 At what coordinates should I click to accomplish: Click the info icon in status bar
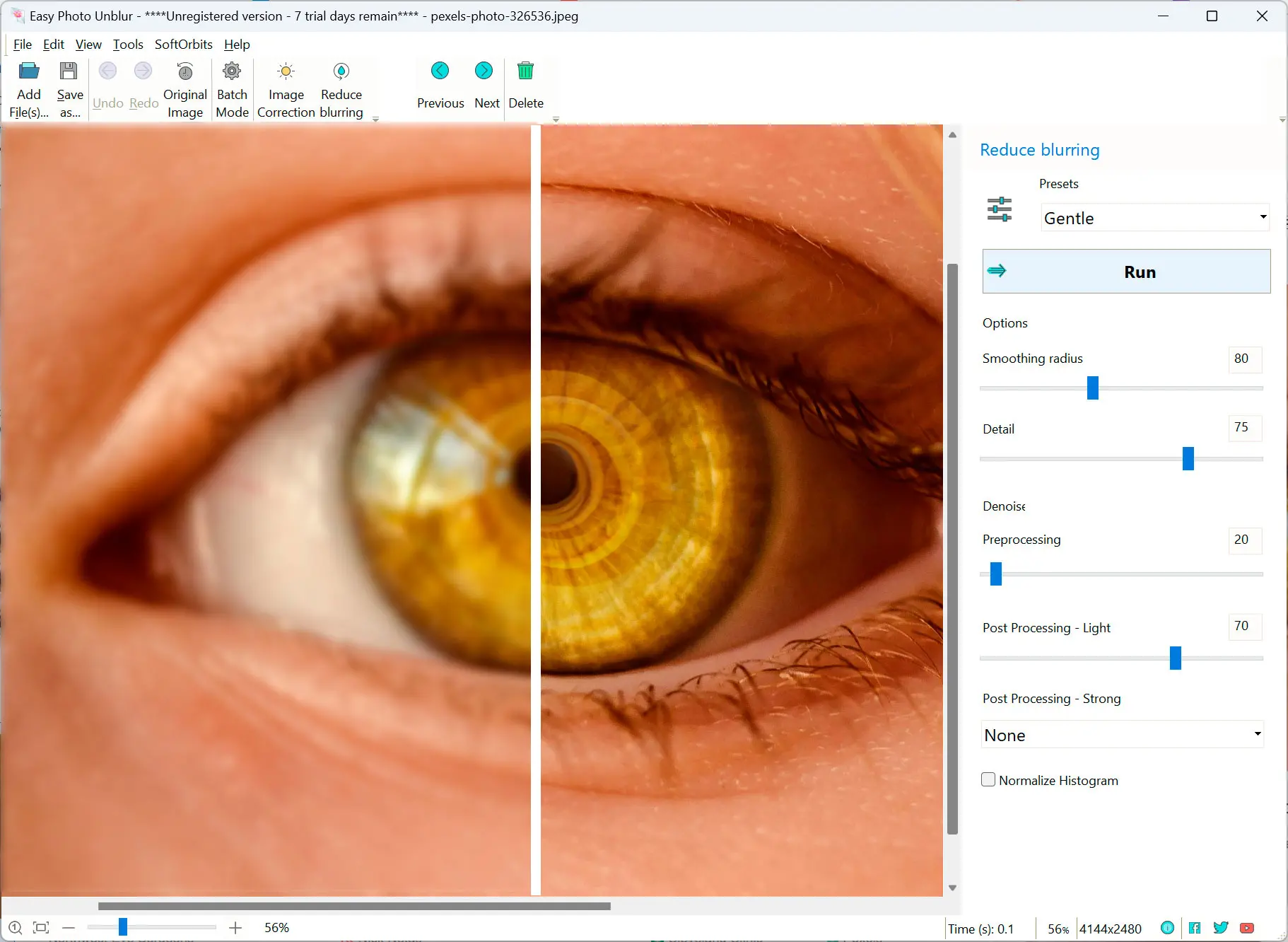pyautogui.click(x=1168, y=928)
